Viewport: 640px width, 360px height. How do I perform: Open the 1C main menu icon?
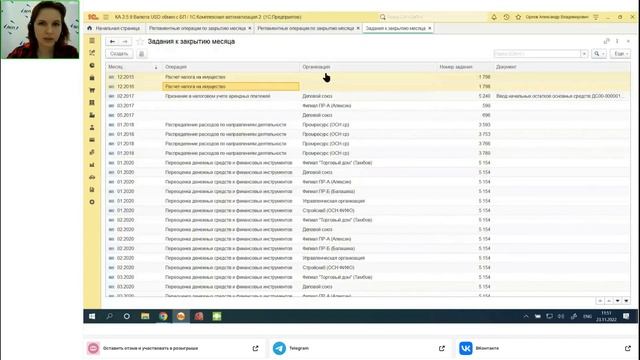coord(93,17)
